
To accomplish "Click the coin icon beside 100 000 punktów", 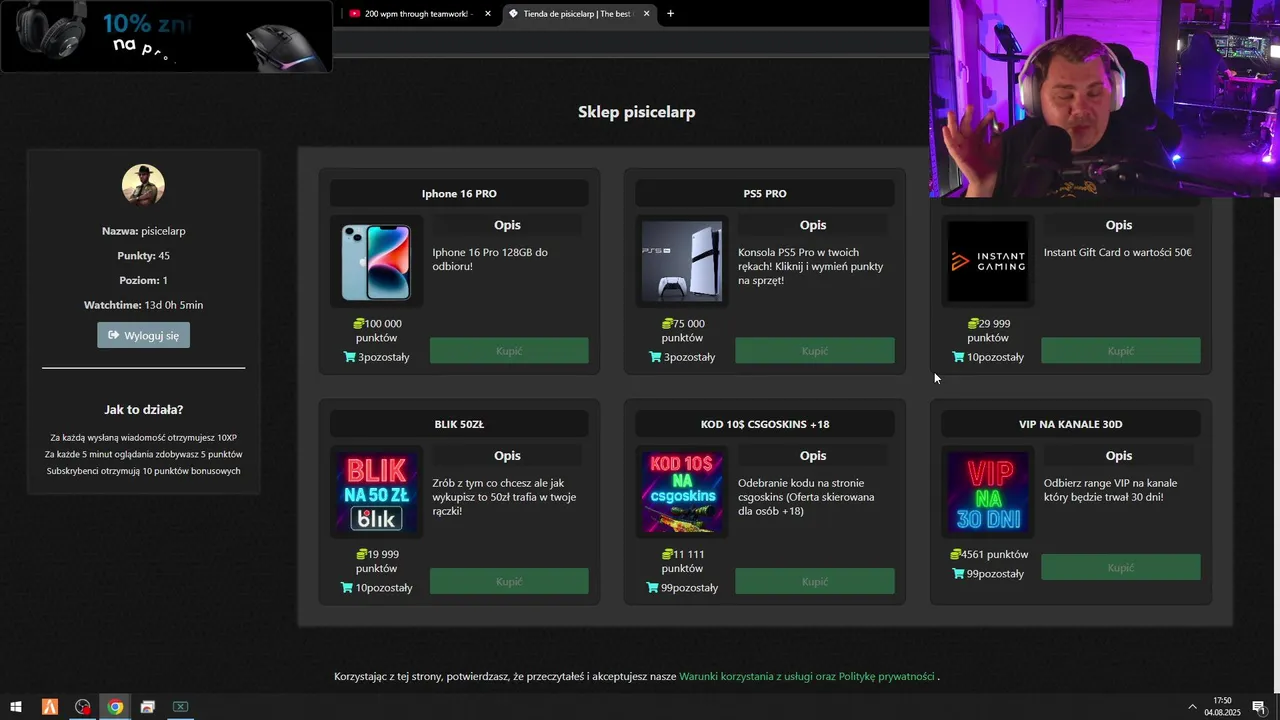I will pyautogui.click(x=358, y=324).
